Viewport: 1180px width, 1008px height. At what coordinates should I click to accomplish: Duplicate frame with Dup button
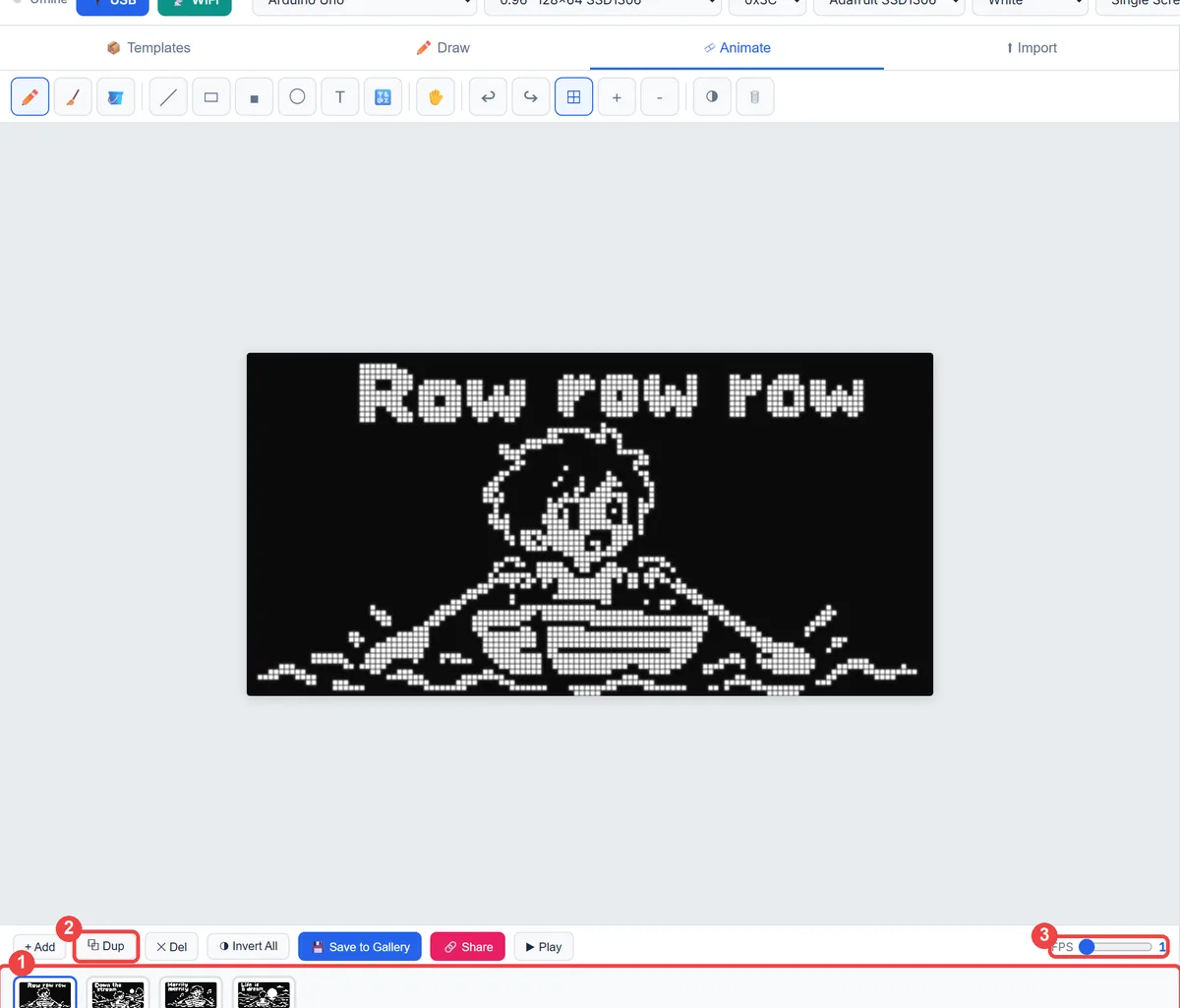[106, 946]
